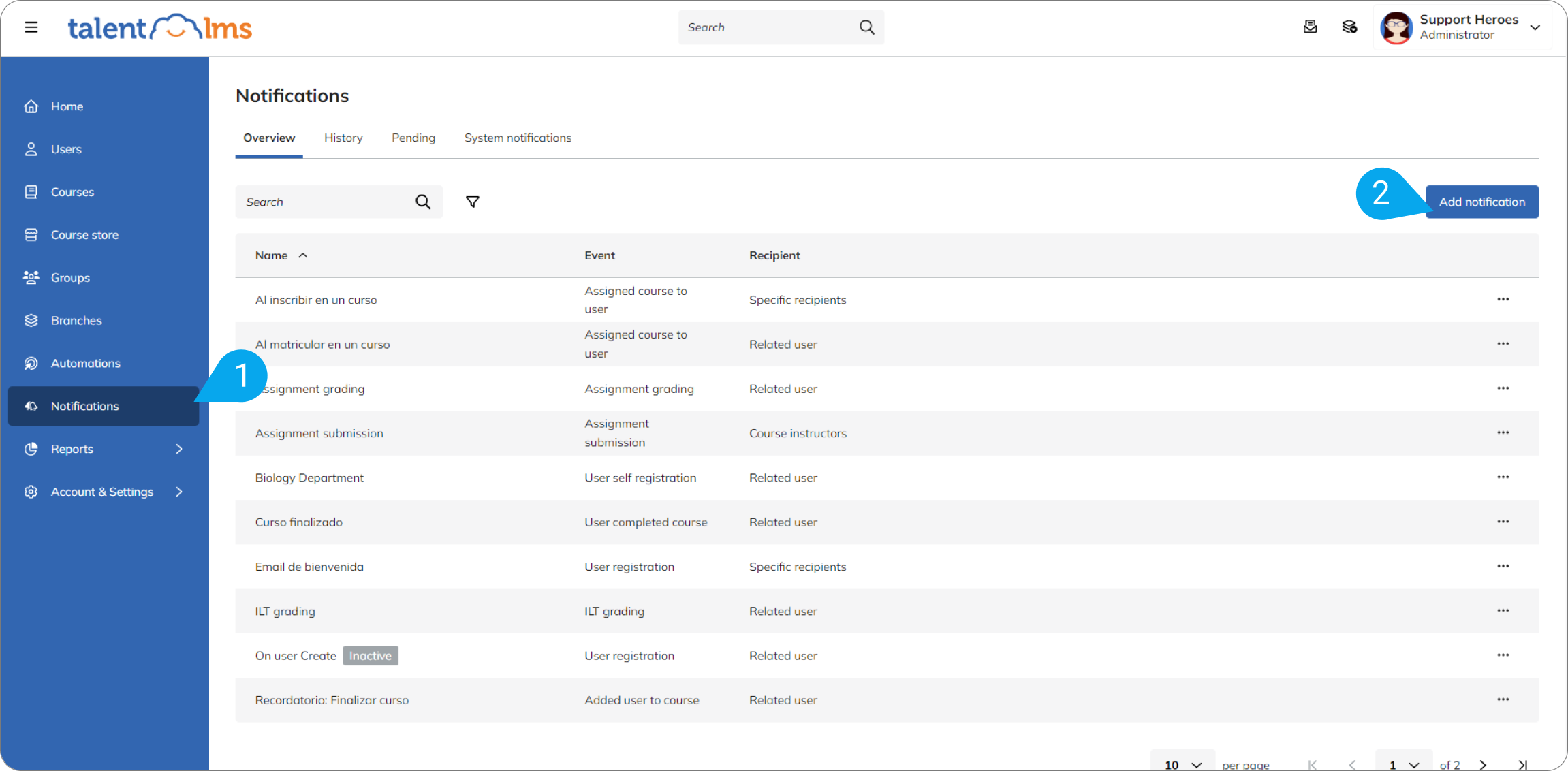The height and width of the screenshot is (771, 1568).
Task: Expand the Reports submenu chevron
Action: tap(179, 449)
